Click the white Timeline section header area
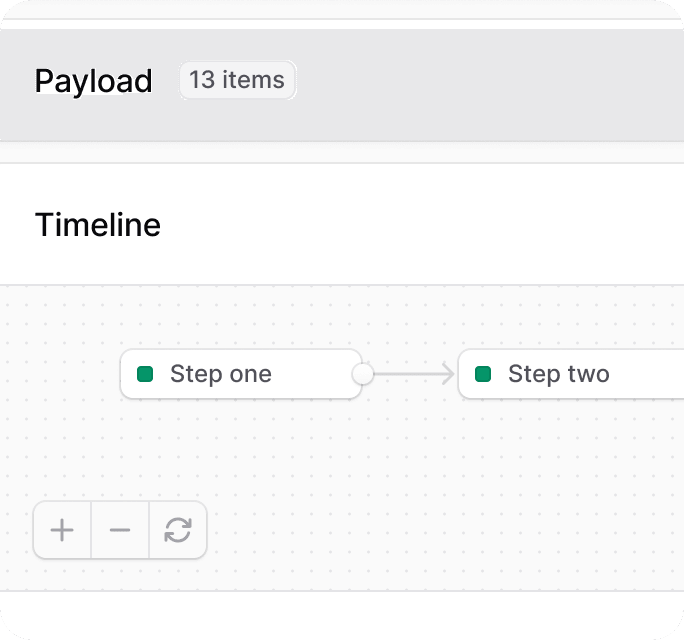The image size is (684, 640). tap(342, 224)
